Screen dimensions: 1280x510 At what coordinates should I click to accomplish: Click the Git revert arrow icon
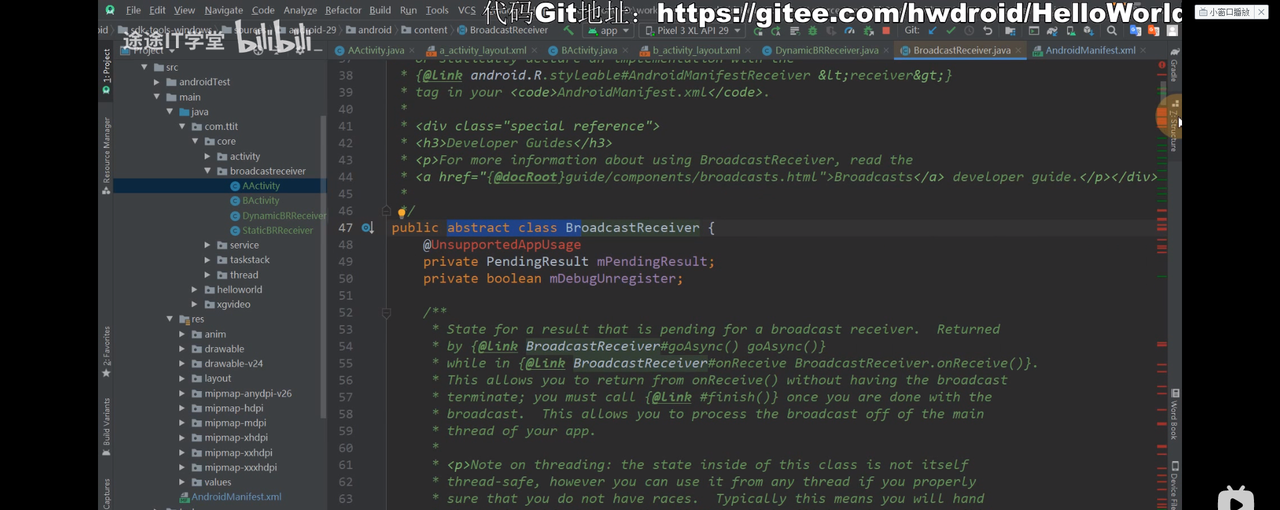click(987, 31)
